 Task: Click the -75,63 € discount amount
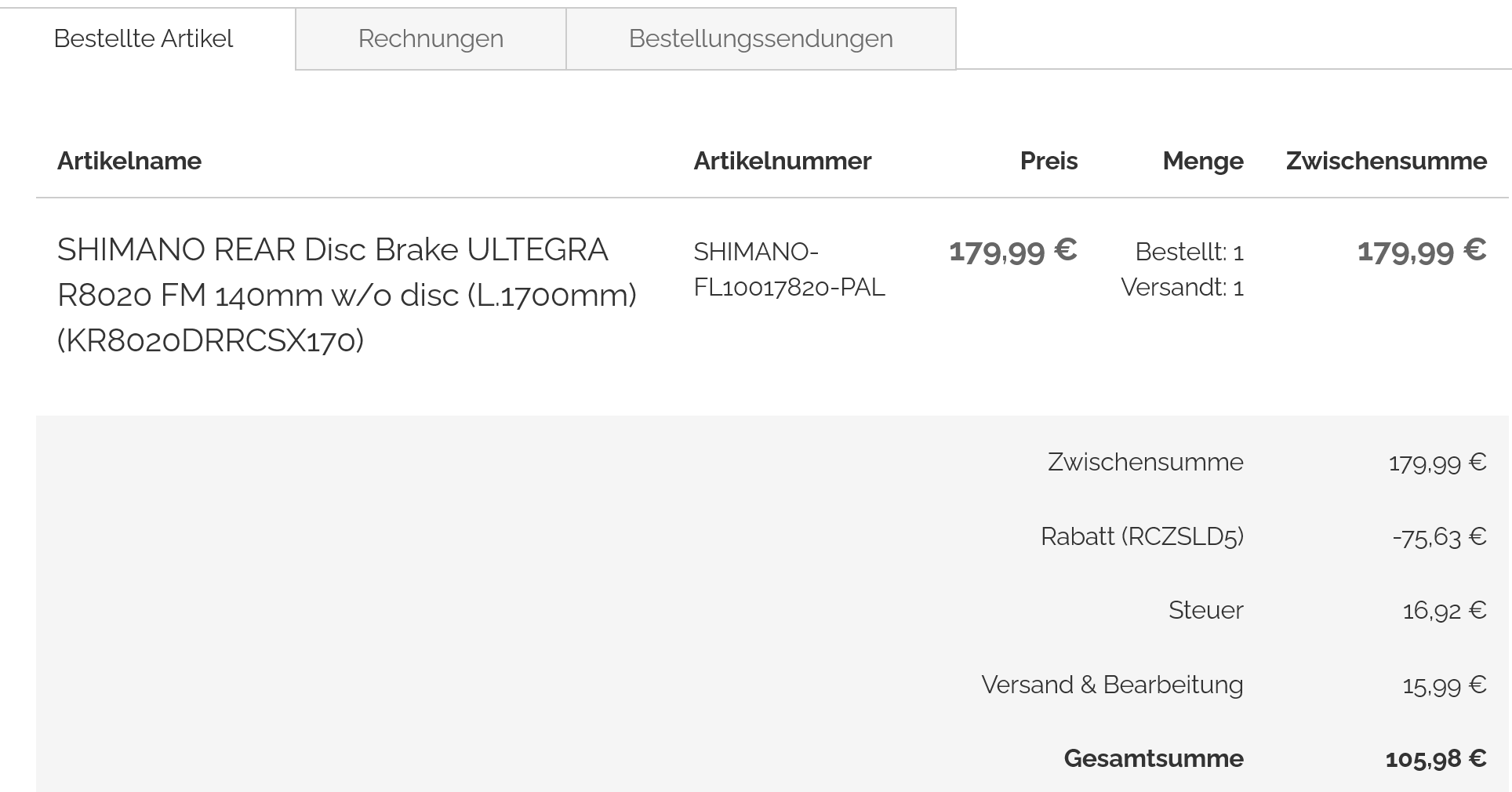pos(1439,537)
